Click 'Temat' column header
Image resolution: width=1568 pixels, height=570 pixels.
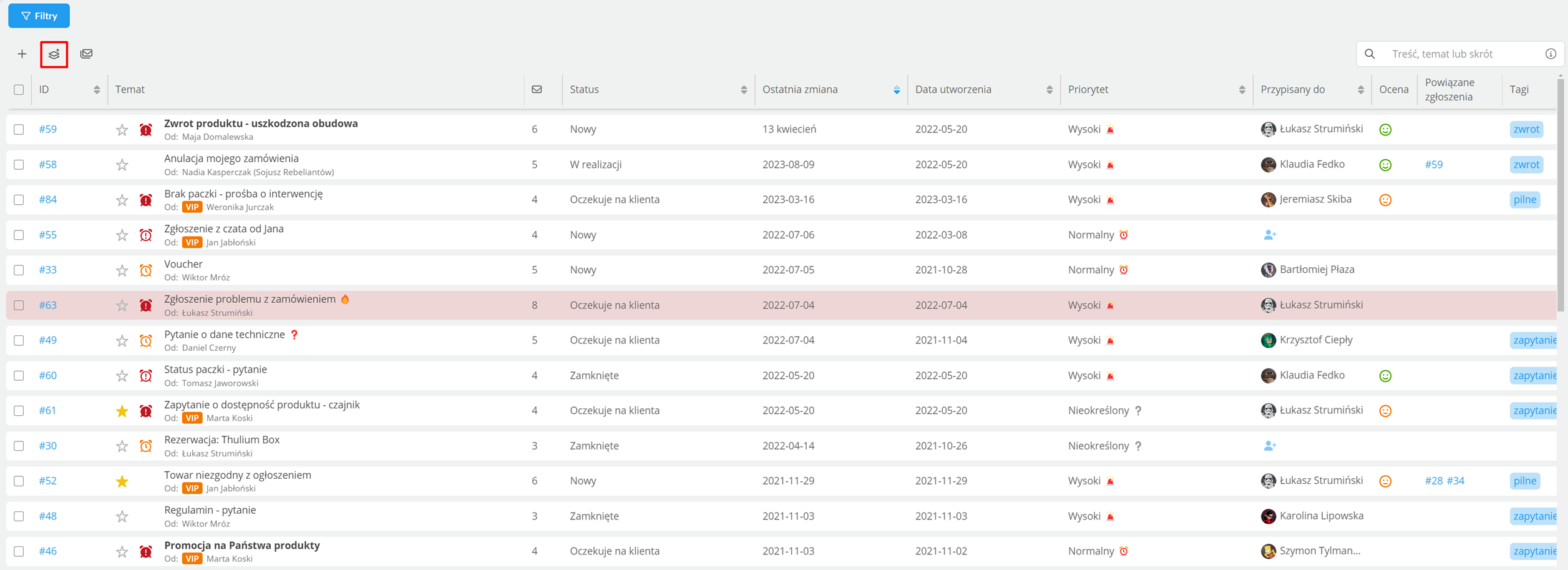tap(130, 89)
